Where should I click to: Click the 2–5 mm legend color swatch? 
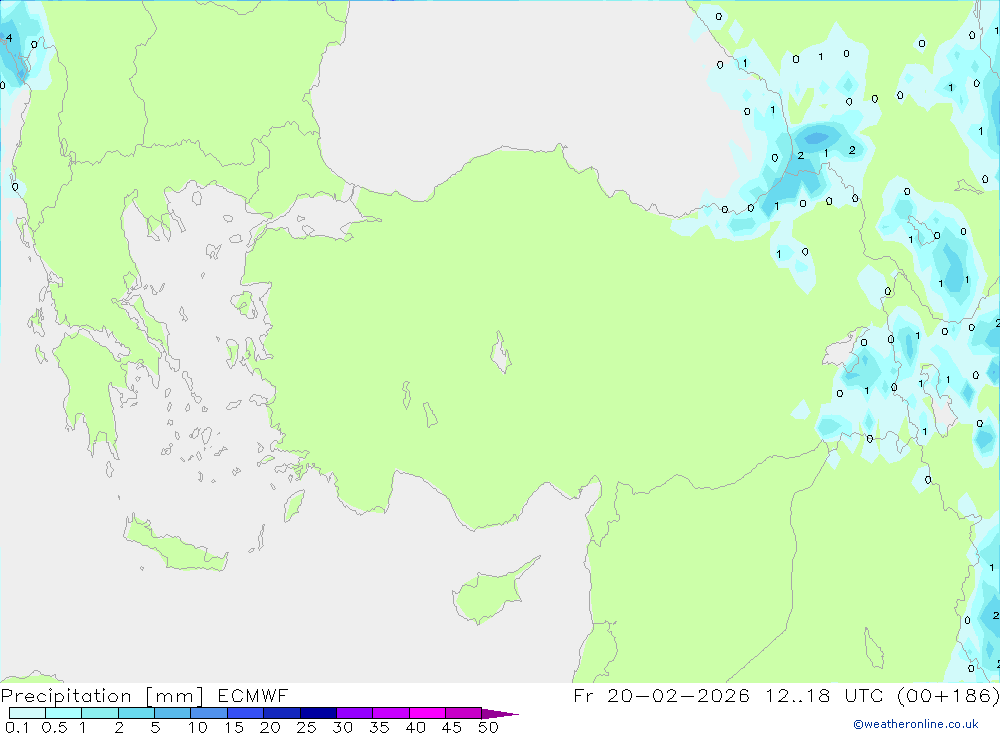click(x=136, y=713)
